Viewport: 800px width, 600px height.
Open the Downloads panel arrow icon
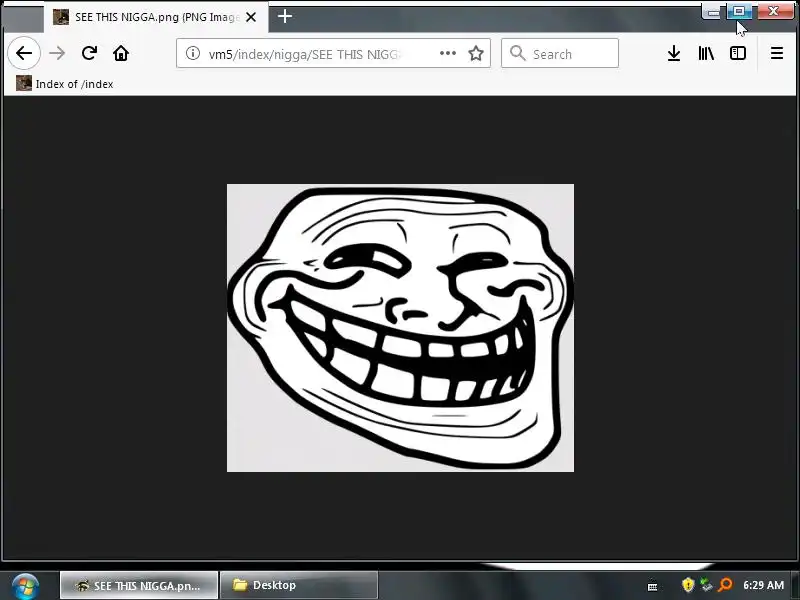click(674, 53)
